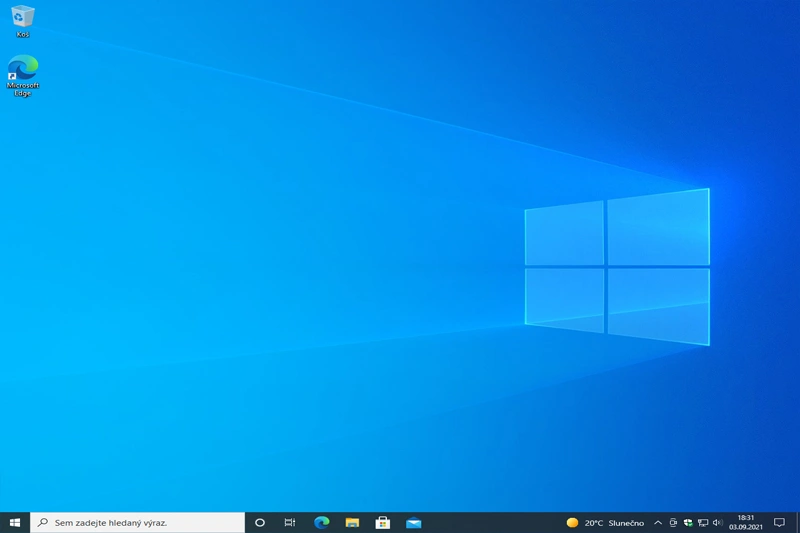Open the network status tray icon
The height and width of the screenshot is (533, 800).
tap(703, 522)
